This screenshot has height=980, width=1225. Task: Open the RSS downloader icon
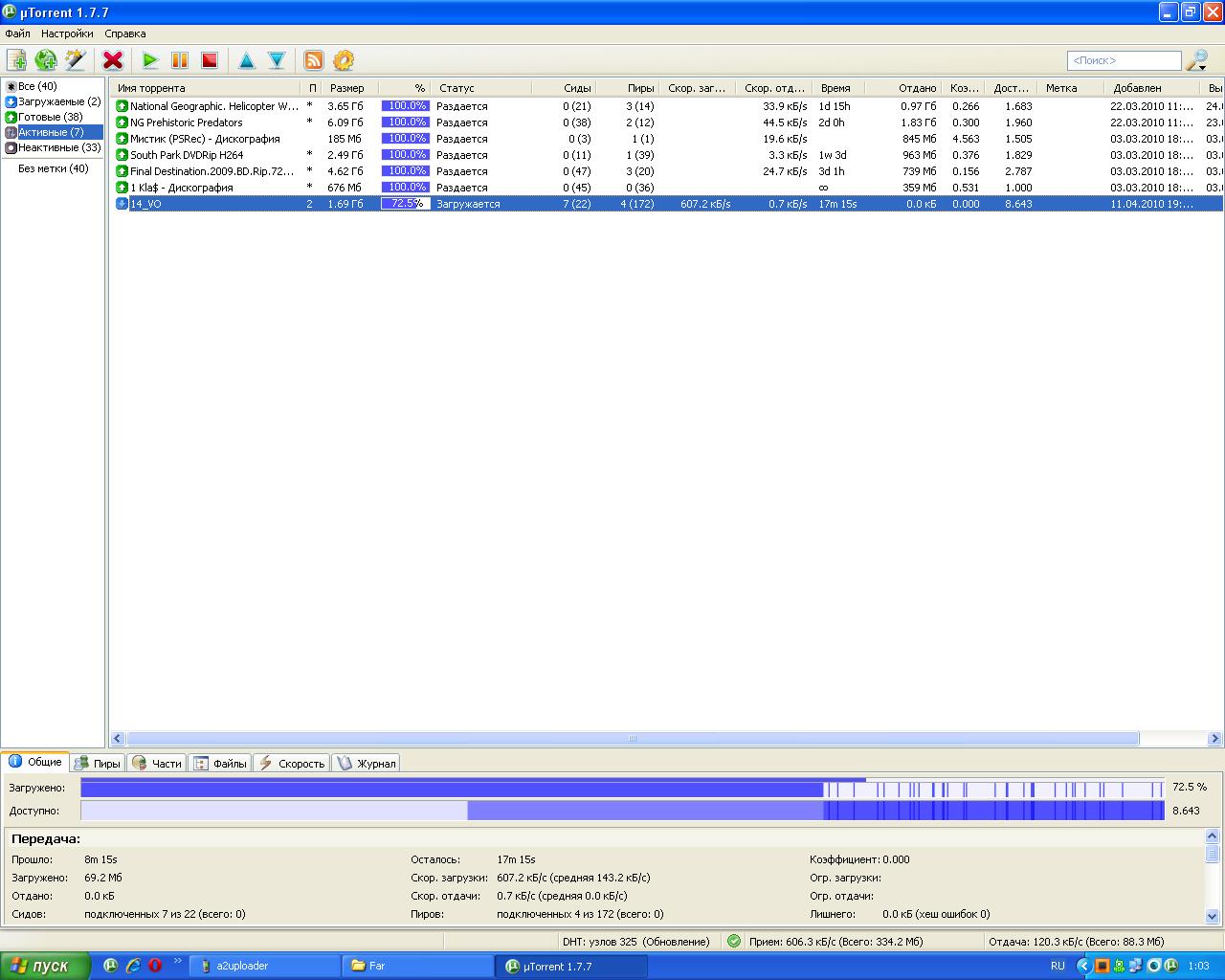click(x=314, y=60)
